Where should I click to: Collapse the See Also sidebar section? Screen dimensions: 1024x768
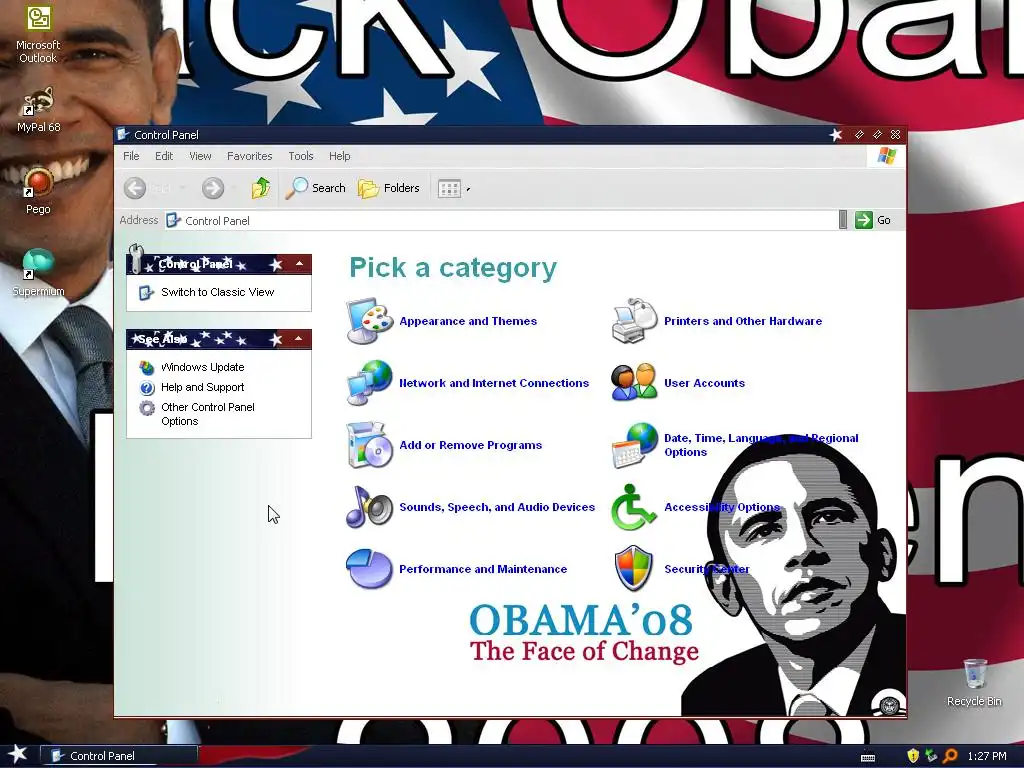(298, 338)
